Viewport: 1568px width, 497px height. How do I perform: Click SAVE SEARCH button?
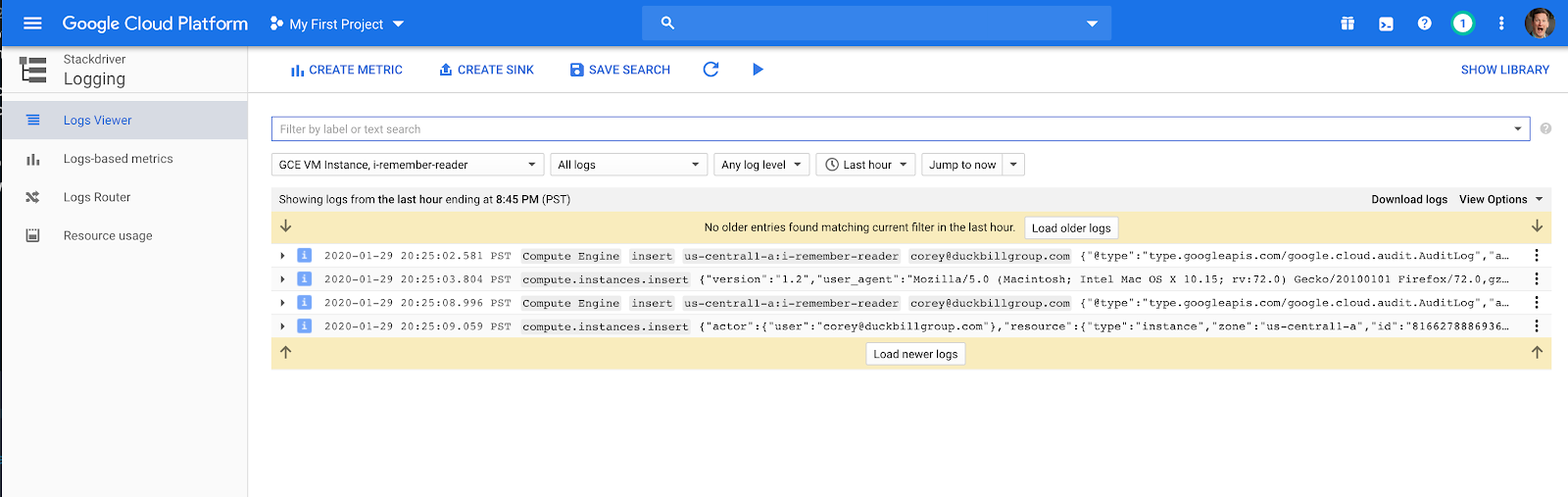619,70
